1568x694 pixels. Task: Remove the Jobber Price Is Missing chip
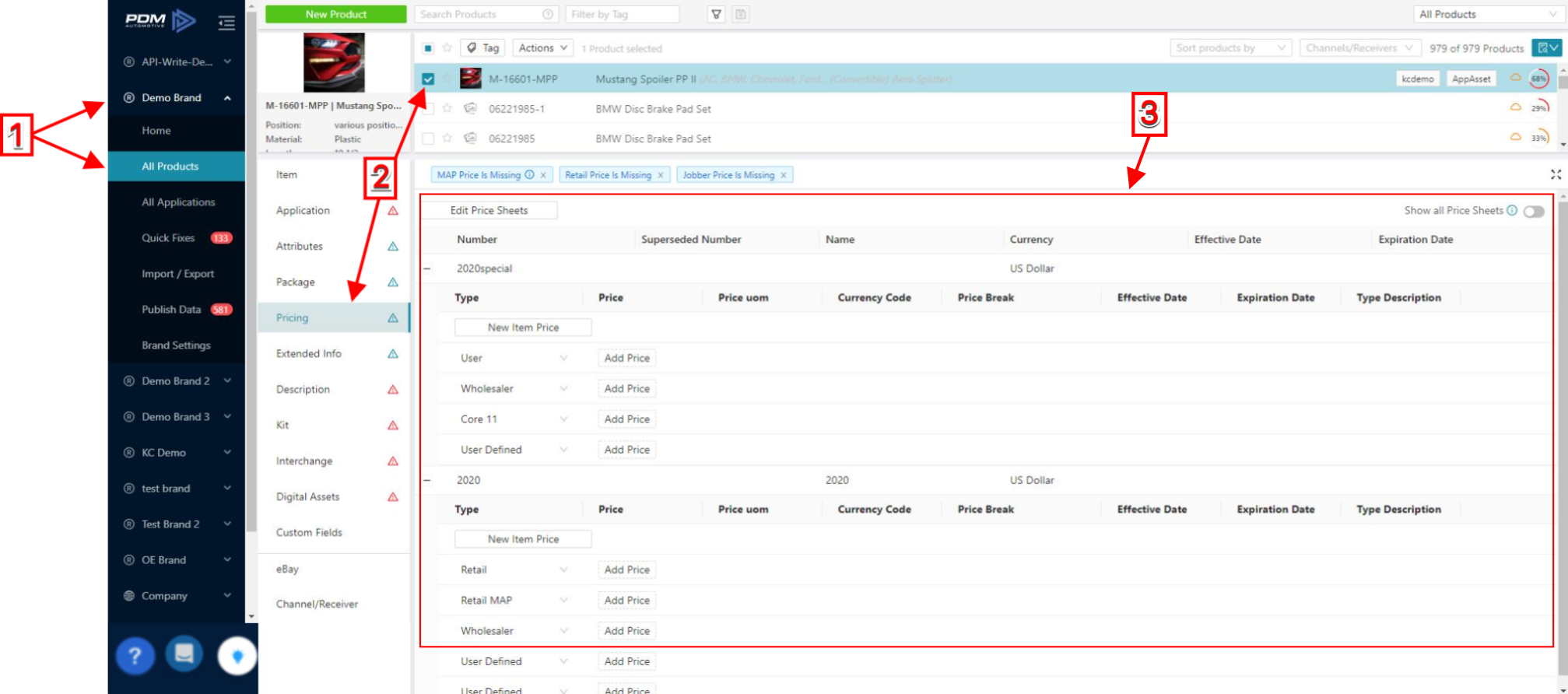[784, 175]
